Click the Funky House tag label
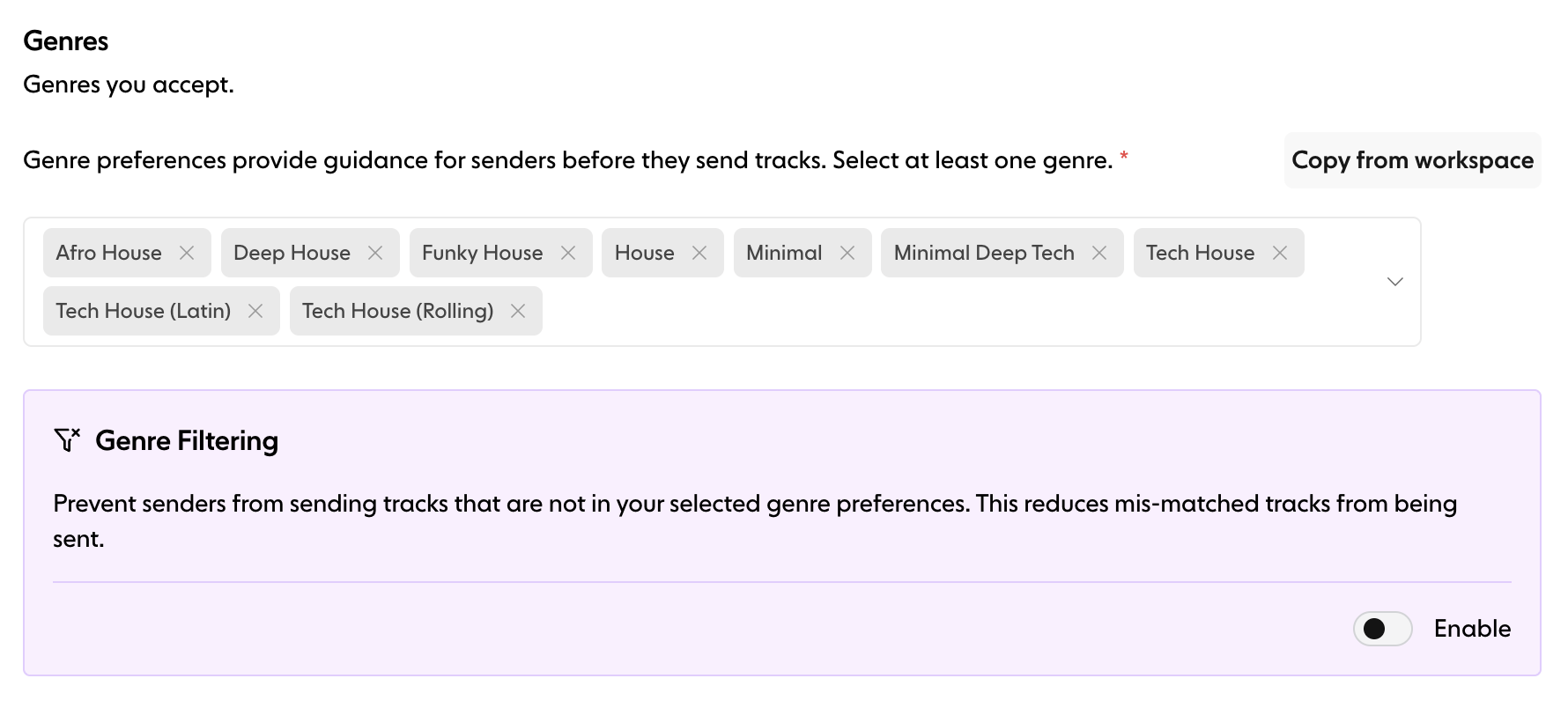This screenshot has height=708, width=1568. [482, 253]
